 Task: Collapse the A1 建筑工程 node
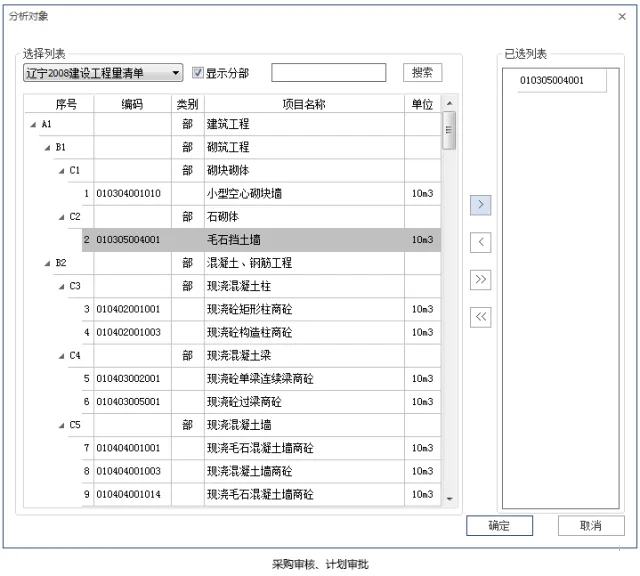(33, 125)
